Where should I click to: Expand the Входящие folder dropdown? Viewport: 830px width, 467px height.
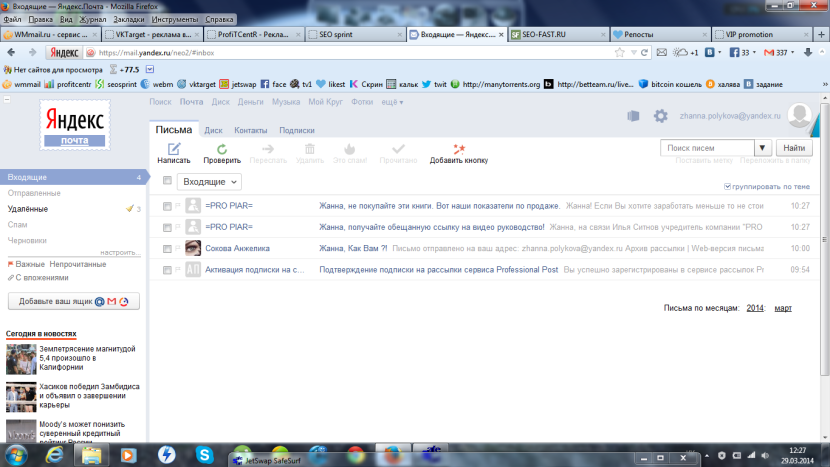tap(209, 181)
